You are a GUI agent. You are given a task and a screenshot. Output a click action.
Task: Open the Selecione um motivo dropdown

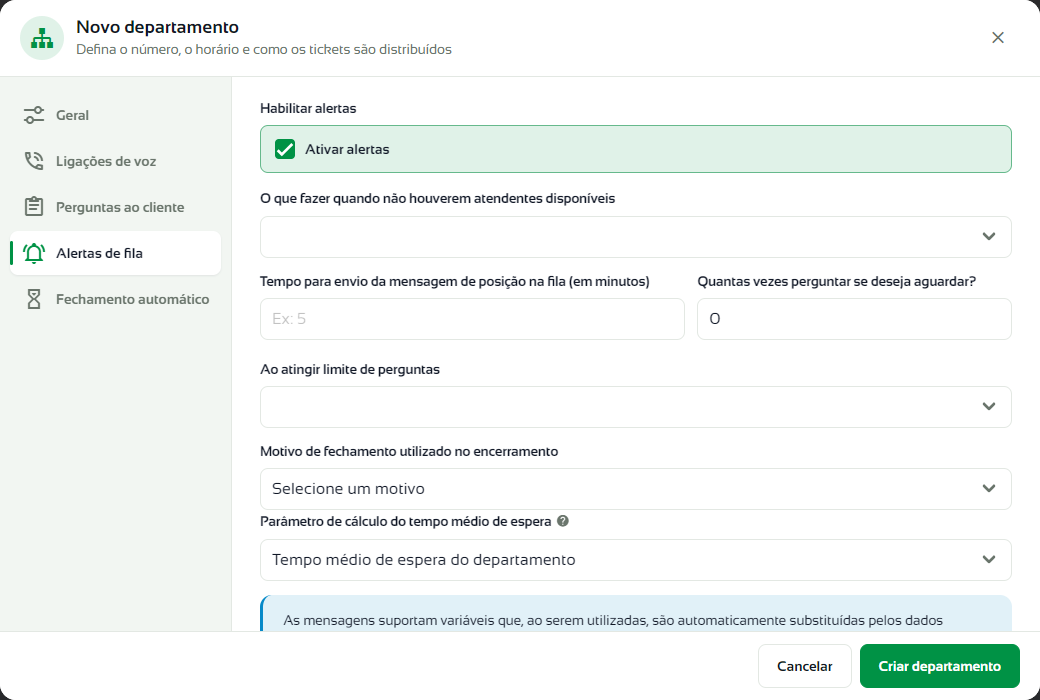coord(635,489)
